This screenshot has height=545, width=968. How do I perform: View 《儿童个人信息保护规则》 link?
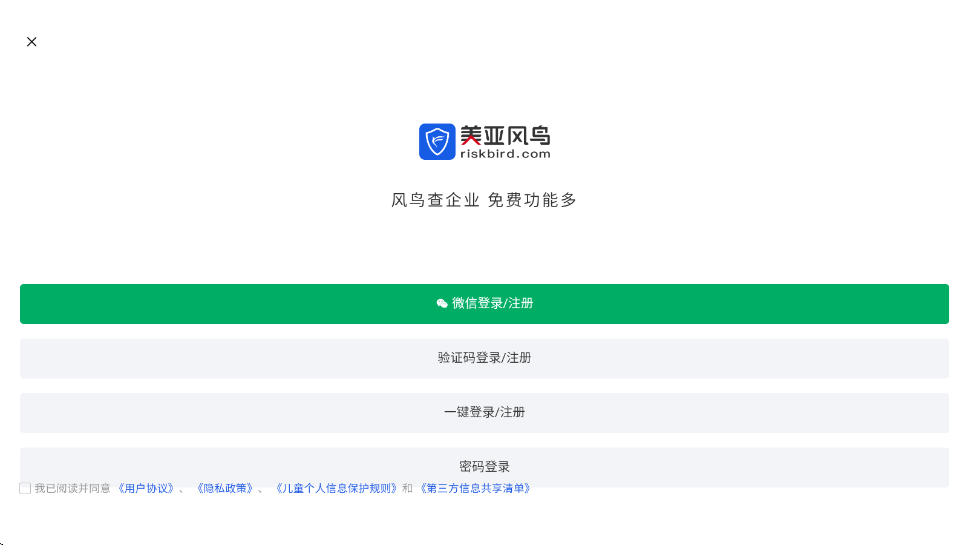pyautogui.click(x=336, y=488)
